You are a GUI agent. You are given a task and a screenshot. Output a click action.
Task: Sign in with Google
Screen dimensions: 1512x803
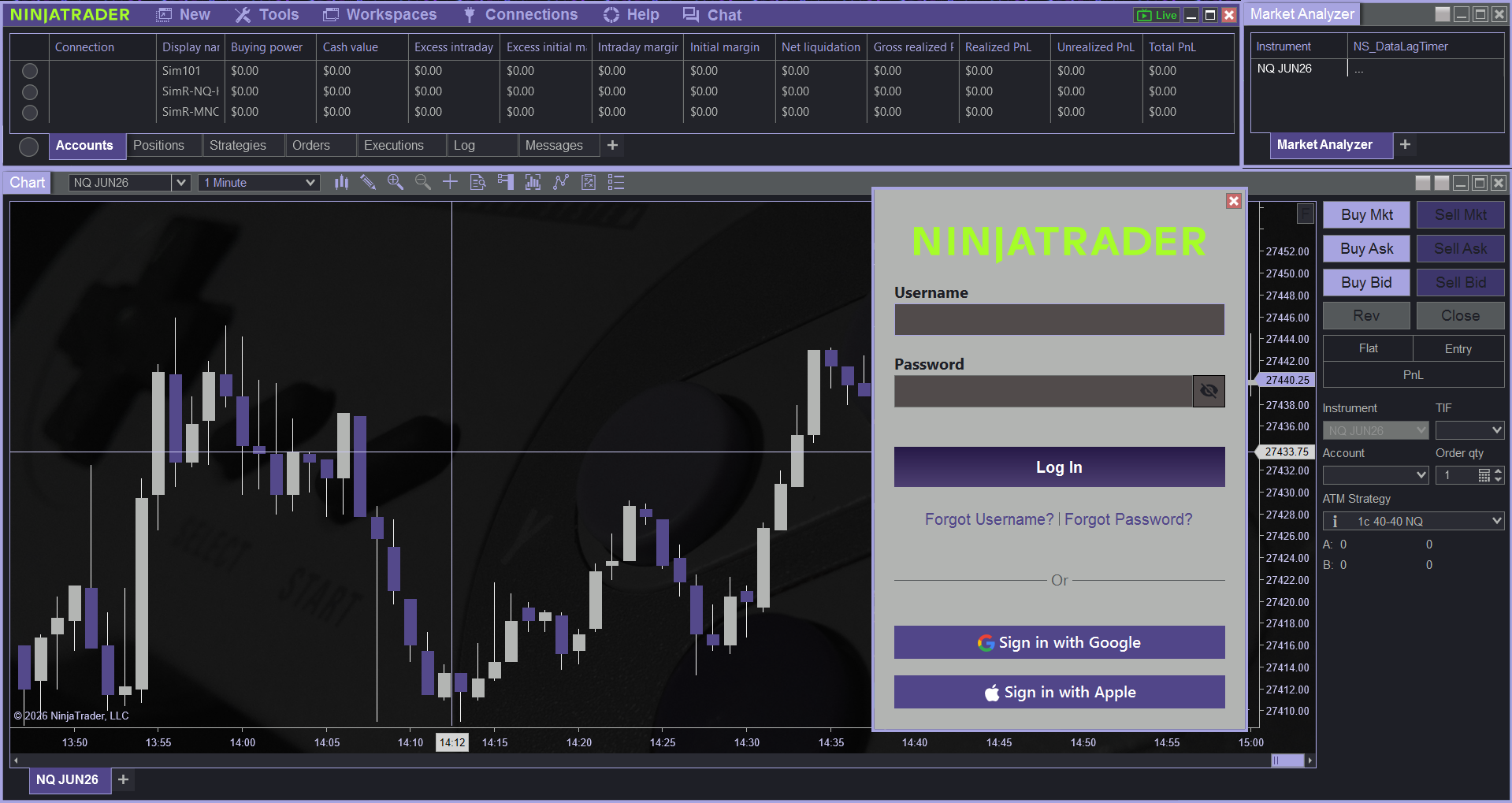click(1059, 643)
